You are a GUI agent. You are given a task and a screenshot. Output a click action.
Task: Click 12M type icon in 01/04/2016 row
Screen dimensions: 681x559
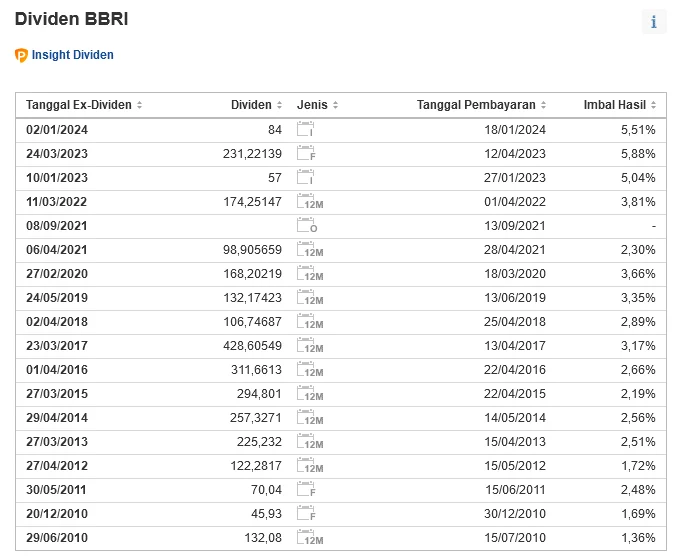click(310, 369)
